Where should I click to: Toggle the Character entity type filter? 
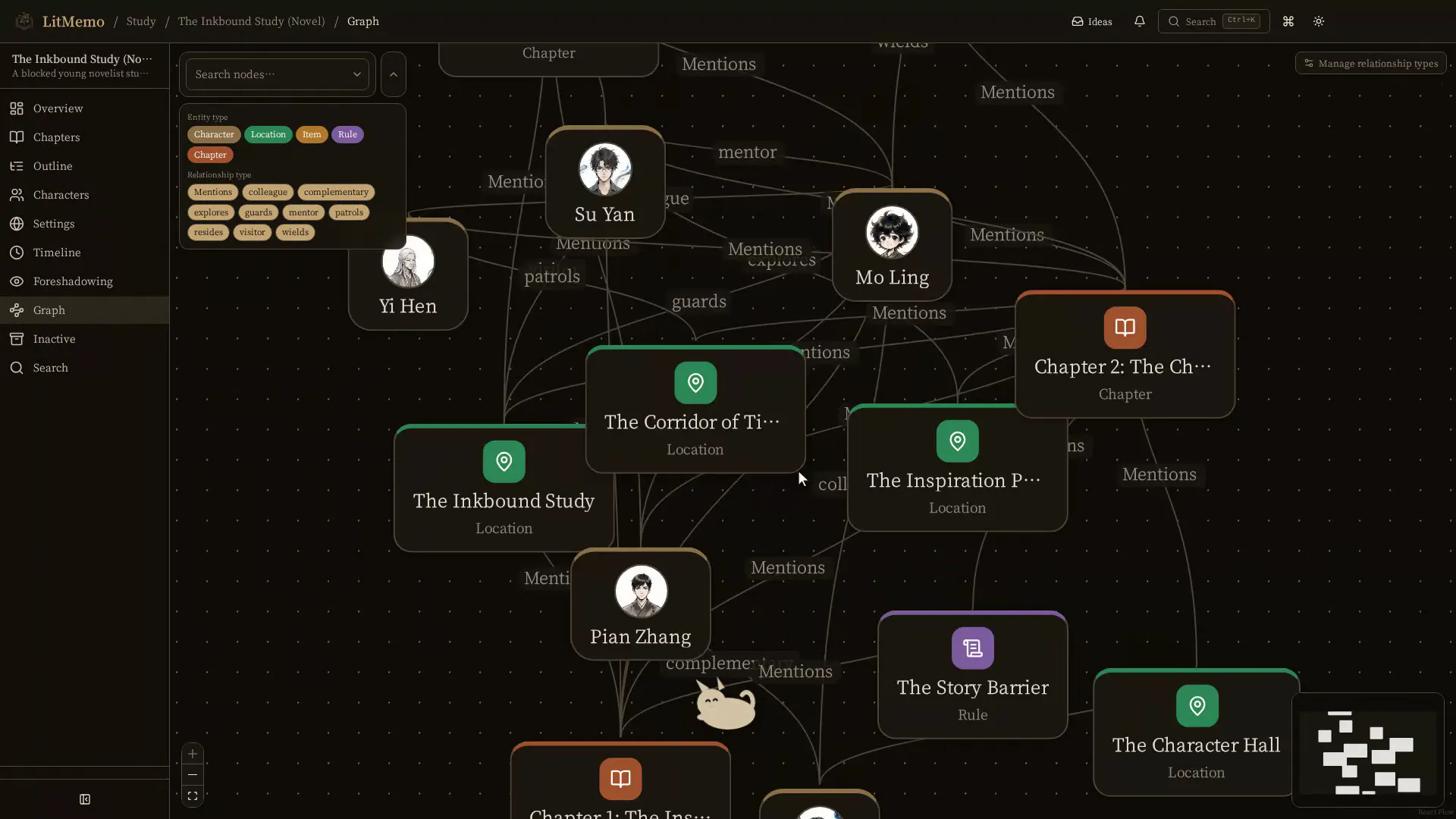[214, 134]
